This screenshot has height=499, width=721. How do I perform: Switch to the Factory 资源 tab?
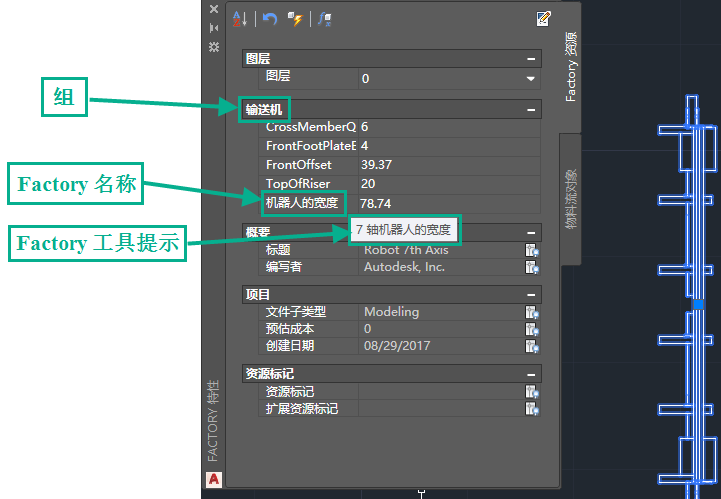tap(571, 67)
